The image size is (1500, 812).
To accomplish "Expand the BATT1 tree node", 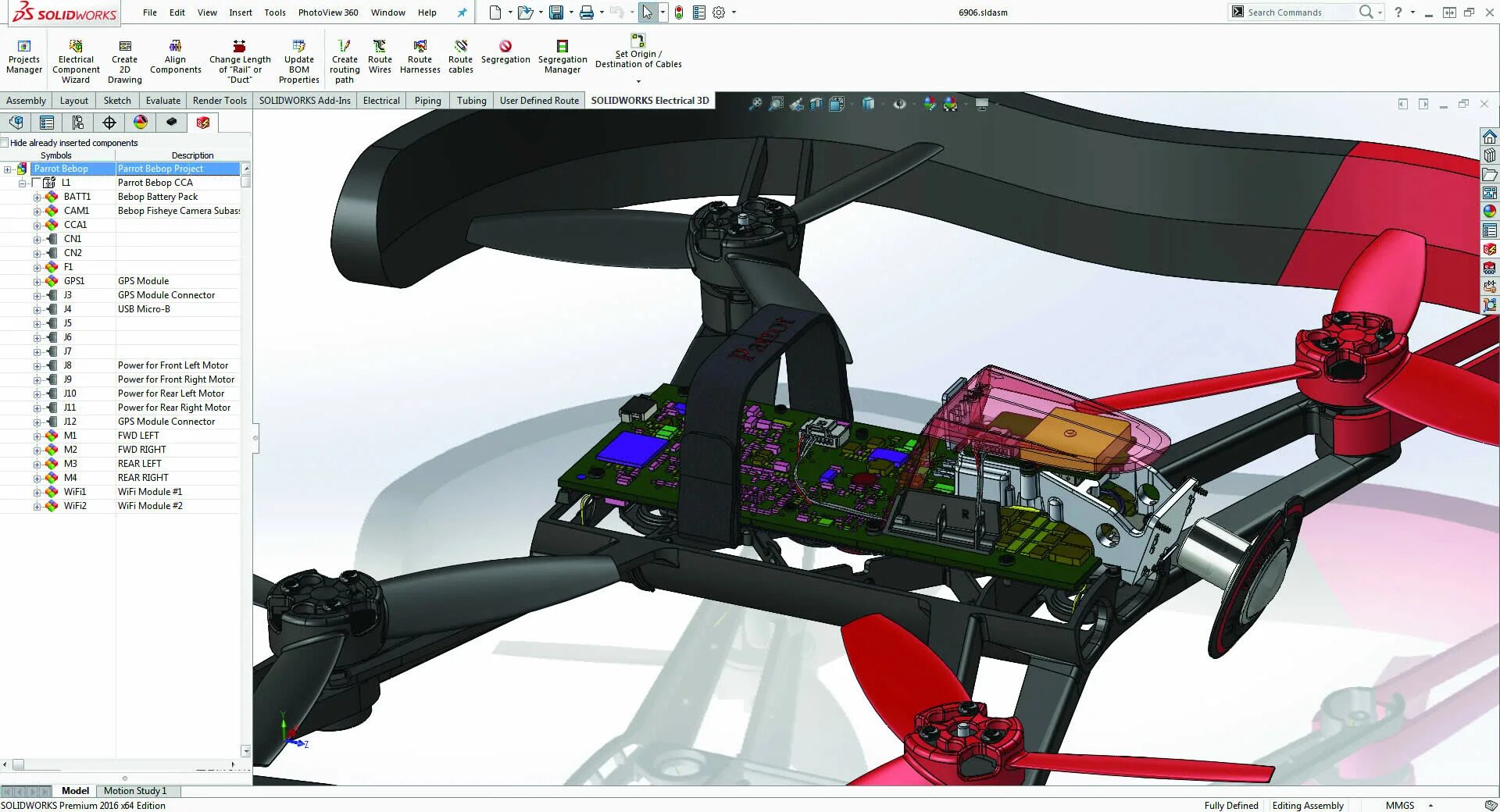I will pyautogui.click(x=37, y=198).
